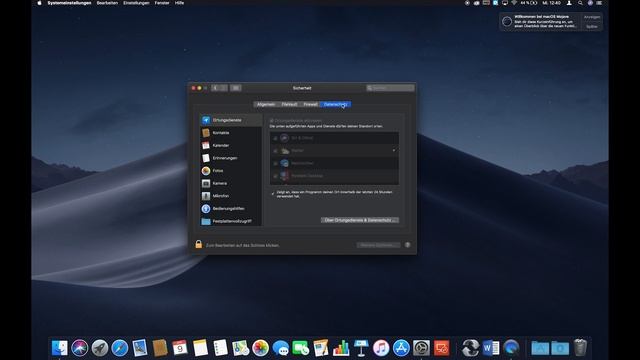Open the Fenster menu
Image resolution: width=640 pixels, height=360 pixels.
click(x=162, y=3)
